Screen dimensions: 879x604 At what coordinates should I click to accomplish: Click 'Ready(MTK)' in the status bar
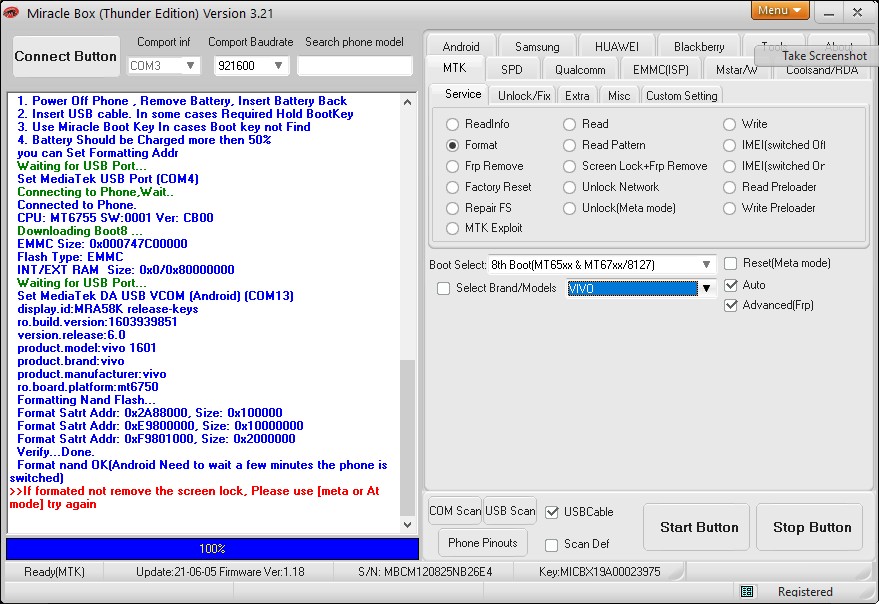(x=54, y=572)
